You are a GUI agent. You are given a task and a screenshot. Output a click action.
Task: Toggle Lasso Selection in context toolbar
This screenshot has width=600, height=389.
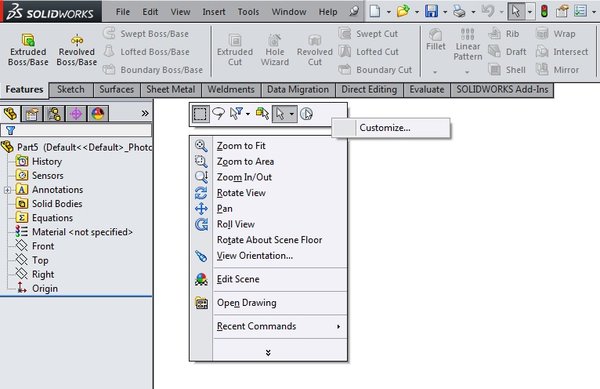(x=218, y=114)
